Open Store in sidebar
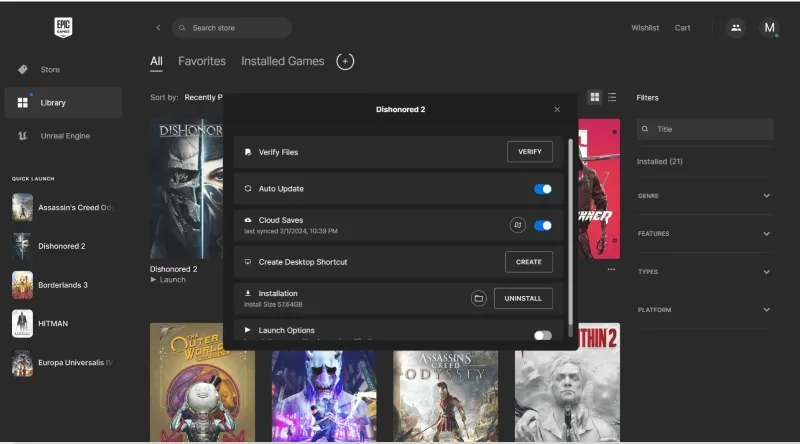Image resolution: width=800 pixels, height=444 pixels. [63, 69]
